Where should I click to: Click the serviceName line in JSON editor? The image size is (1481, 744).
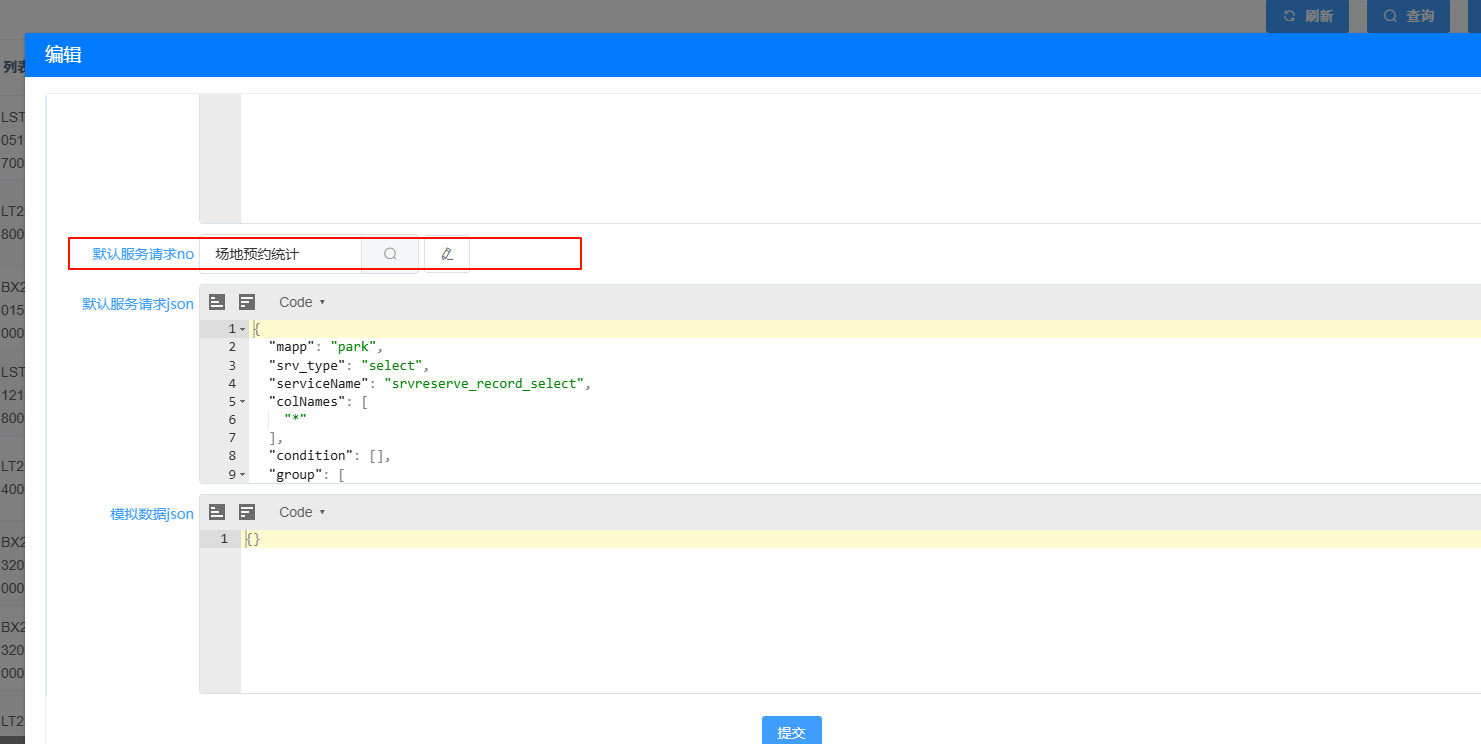pos(430,384)
